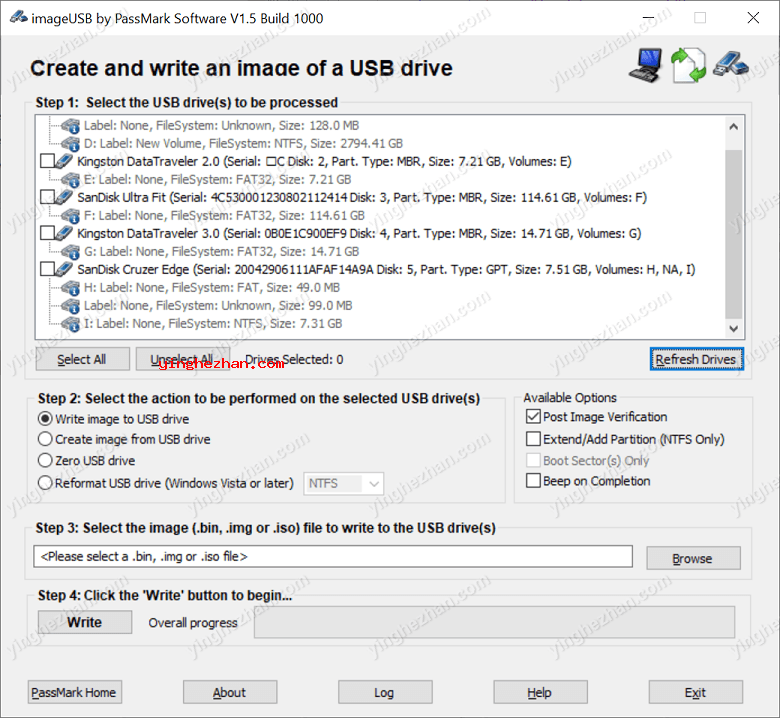The image size is (780, 718).
Task: Click 'Drives Selected: 0' status text
Action: point(294,359)
